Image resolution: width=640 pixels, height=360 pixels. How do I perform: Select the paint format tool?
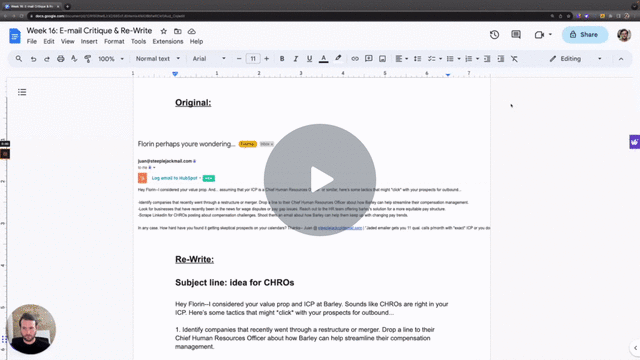tap(87, 59)
